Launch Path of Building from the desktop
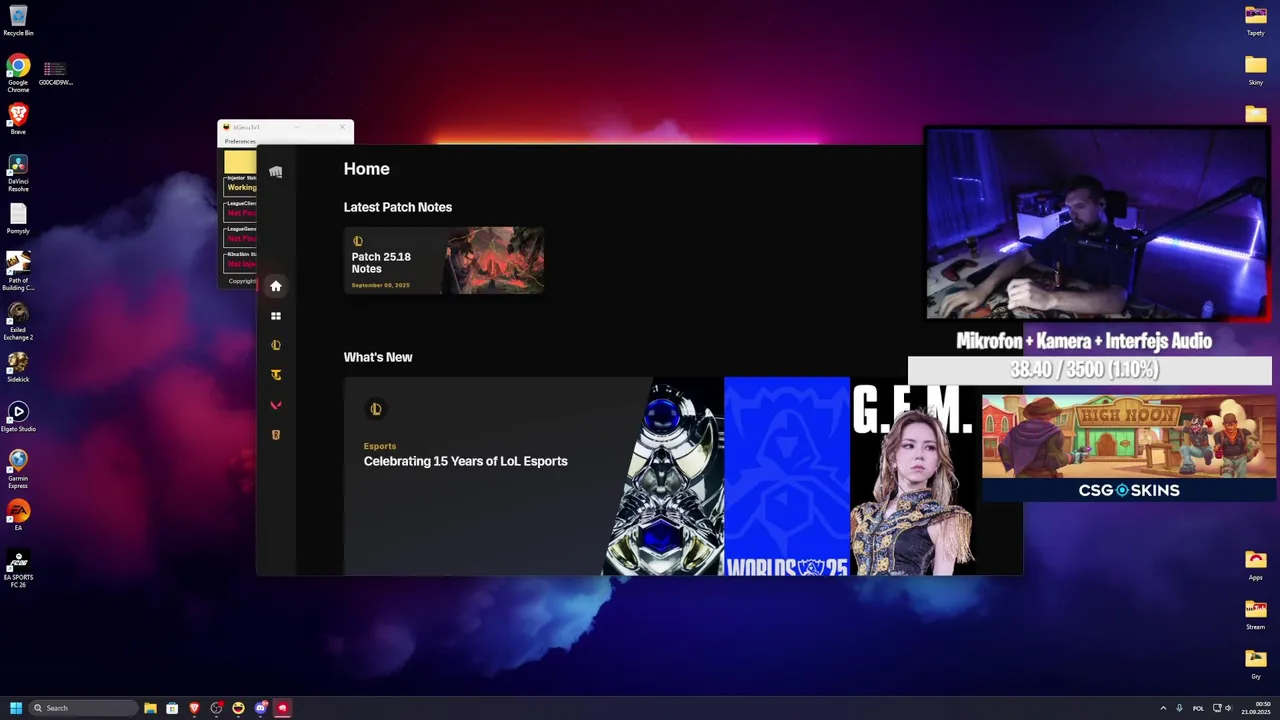The image size is (1280, 720). point(18,270)
